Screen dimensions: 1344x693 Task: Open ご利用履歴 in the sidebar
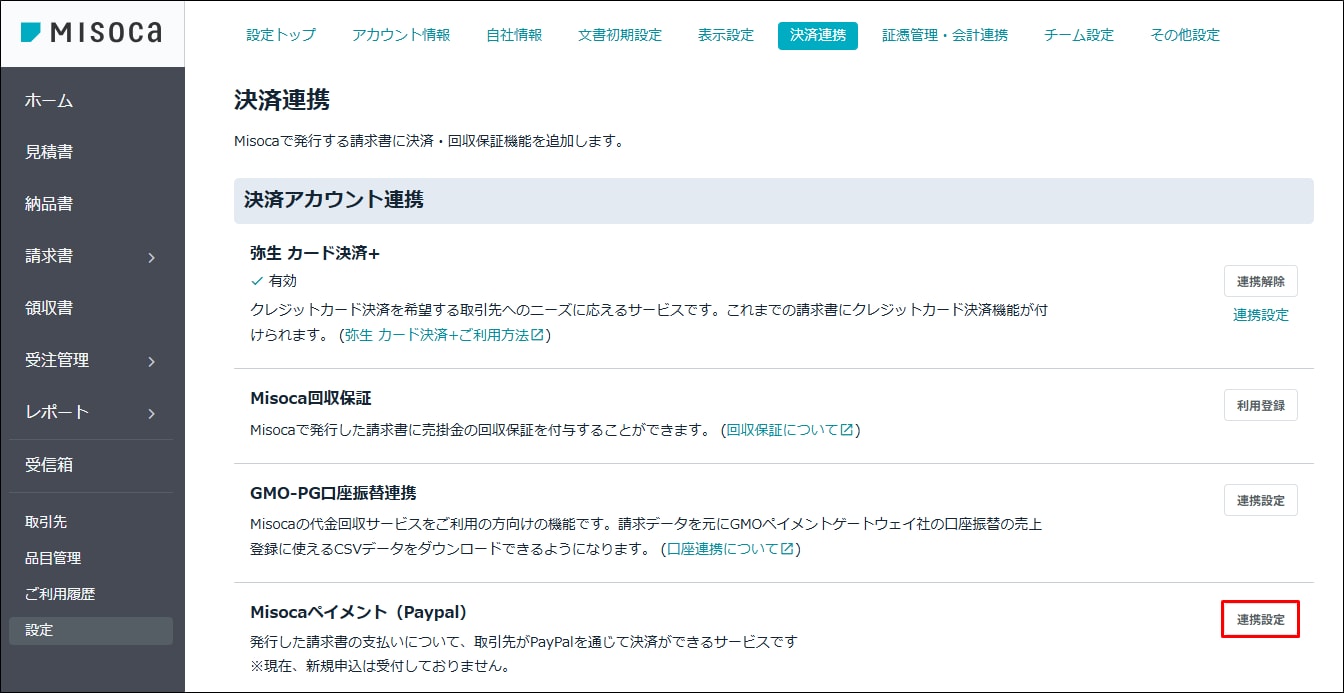(60, 594)
